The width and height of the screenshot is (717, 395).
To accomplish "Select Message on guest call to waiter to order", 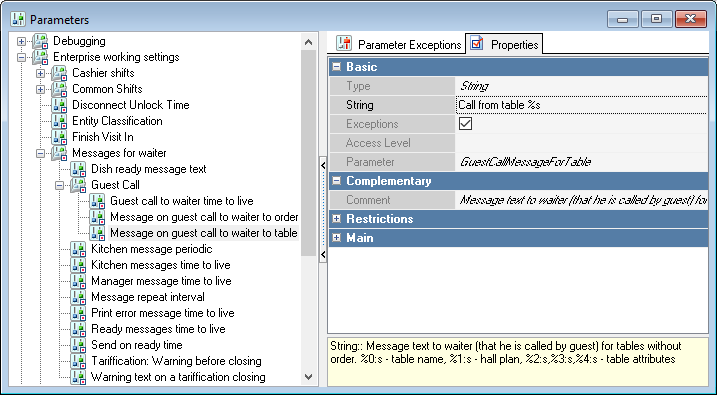I will click(204, 217).
